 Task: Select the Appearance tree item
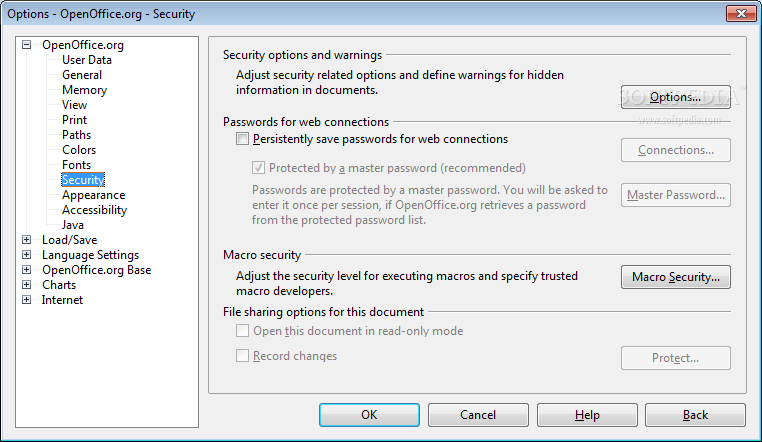point(93,195)
